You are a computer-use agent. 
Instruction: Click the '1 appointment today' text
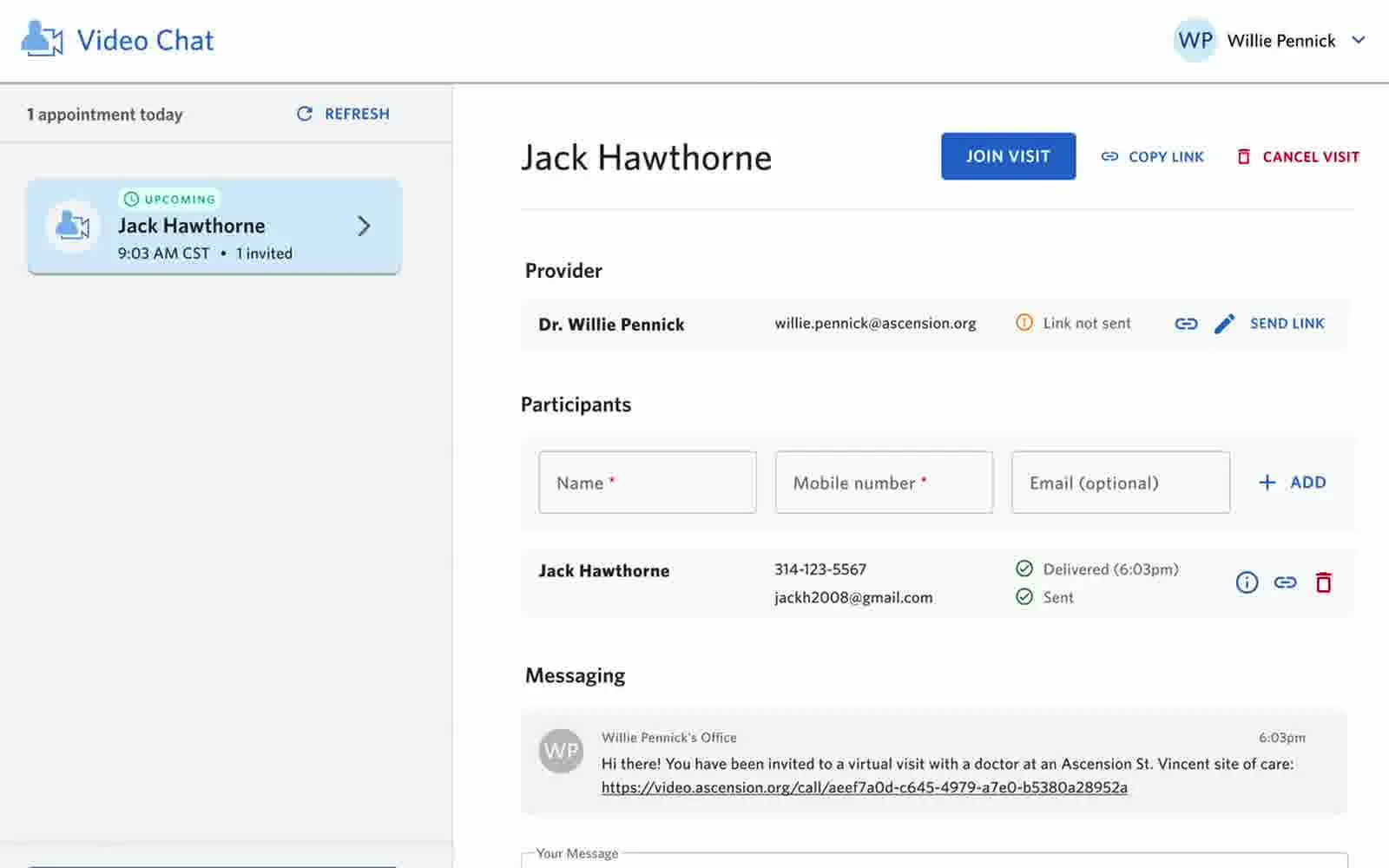[104, 115]
